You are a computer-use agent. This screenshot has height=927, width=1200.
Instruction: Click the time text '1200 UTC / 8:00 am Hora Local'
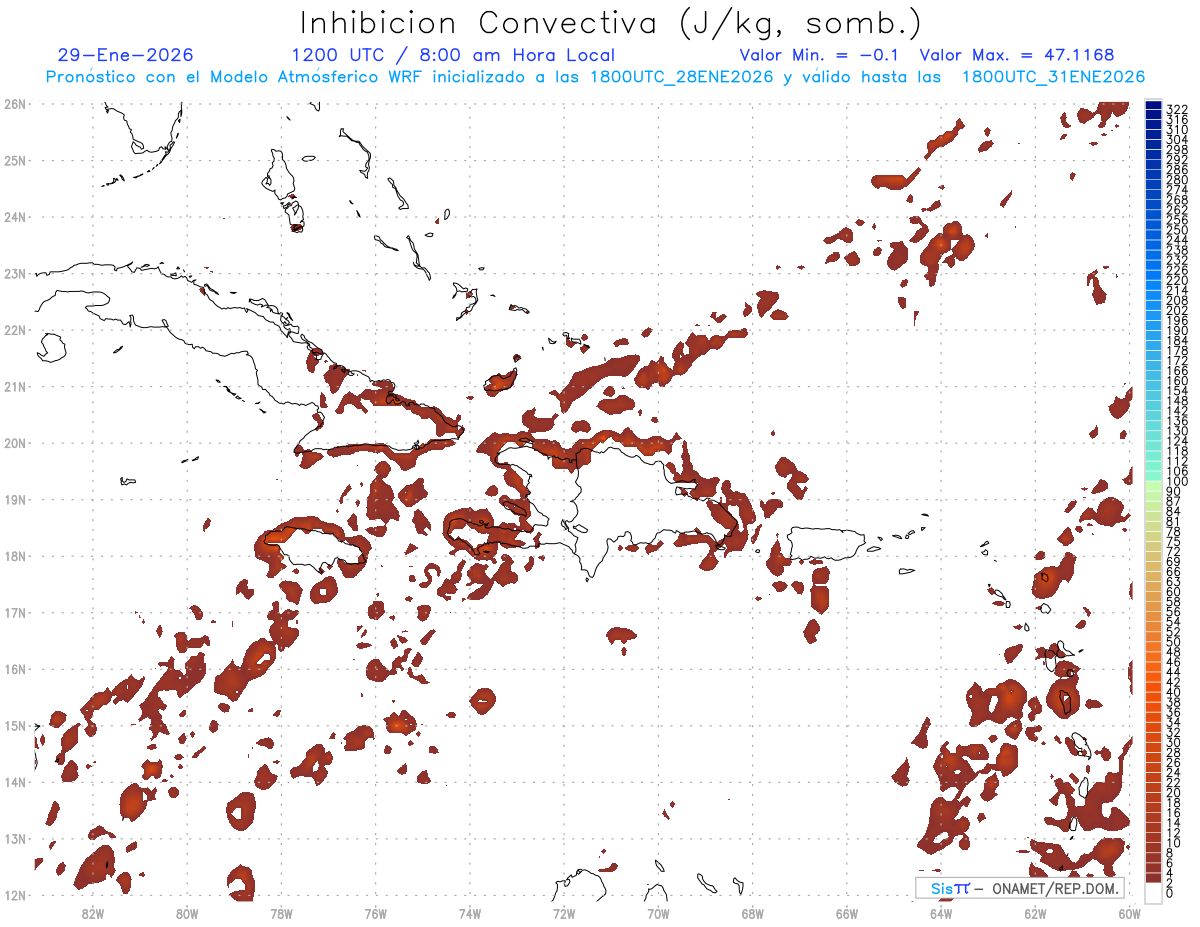453,55
